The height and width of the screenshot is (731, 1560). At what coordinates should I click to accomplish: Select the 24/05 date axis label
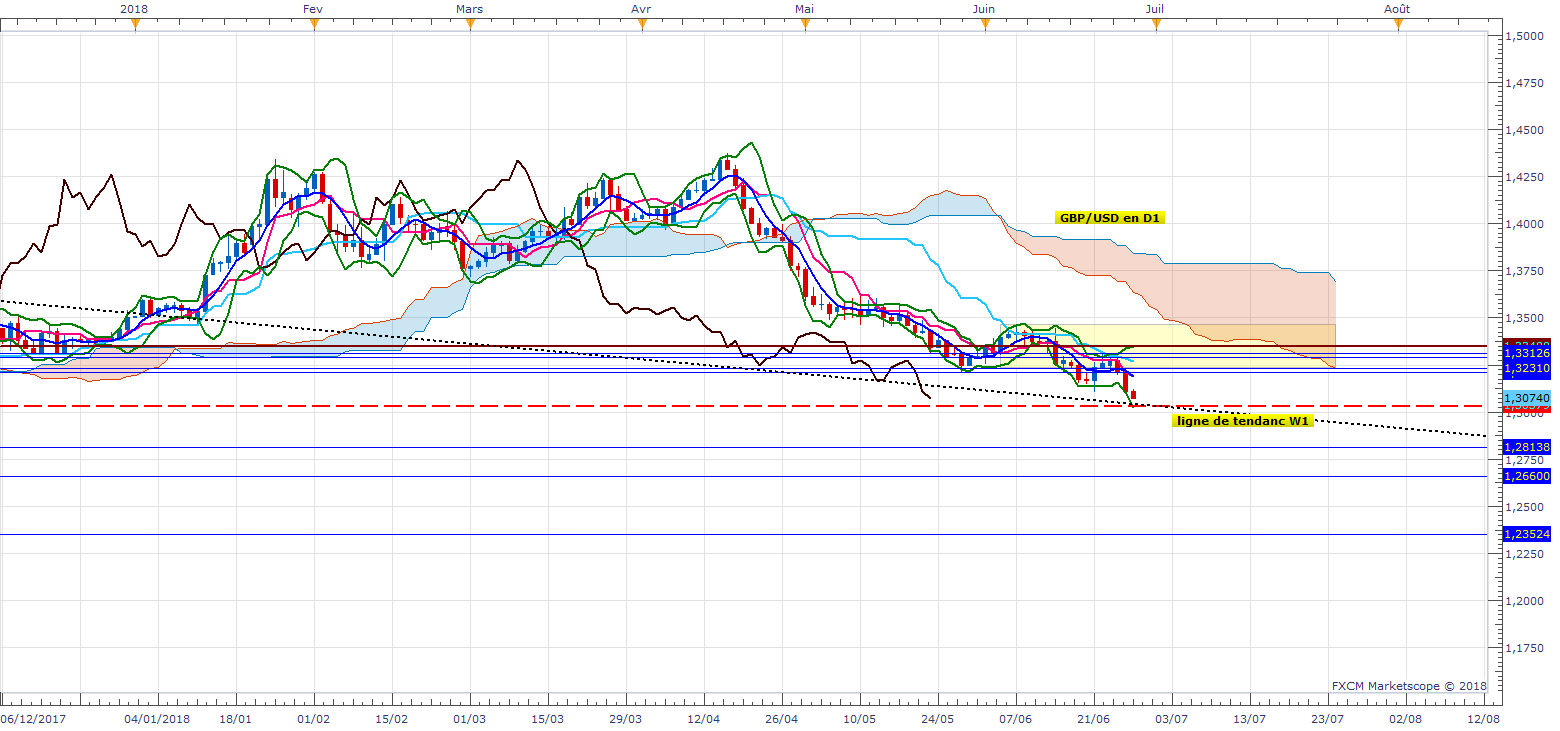pos(937,718)
